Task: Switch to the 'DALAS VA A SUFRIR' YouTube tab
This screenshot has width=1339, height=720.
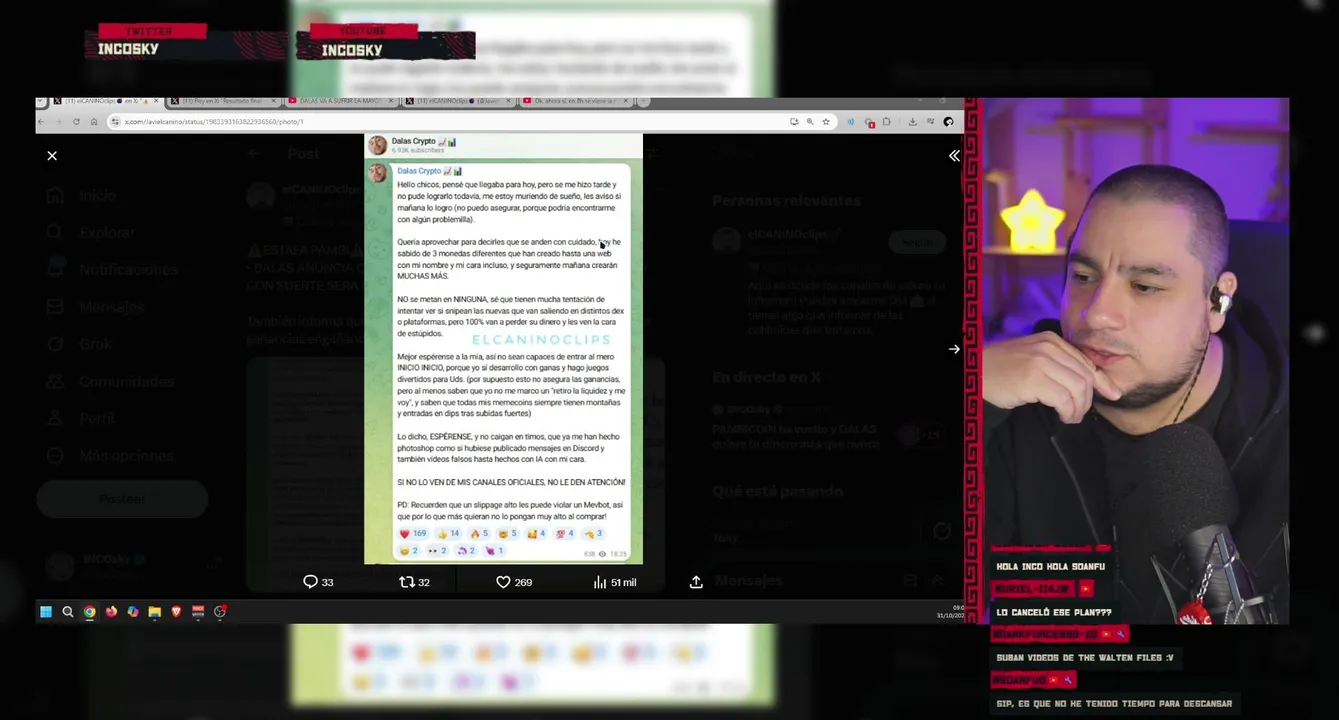Action: 340,101
